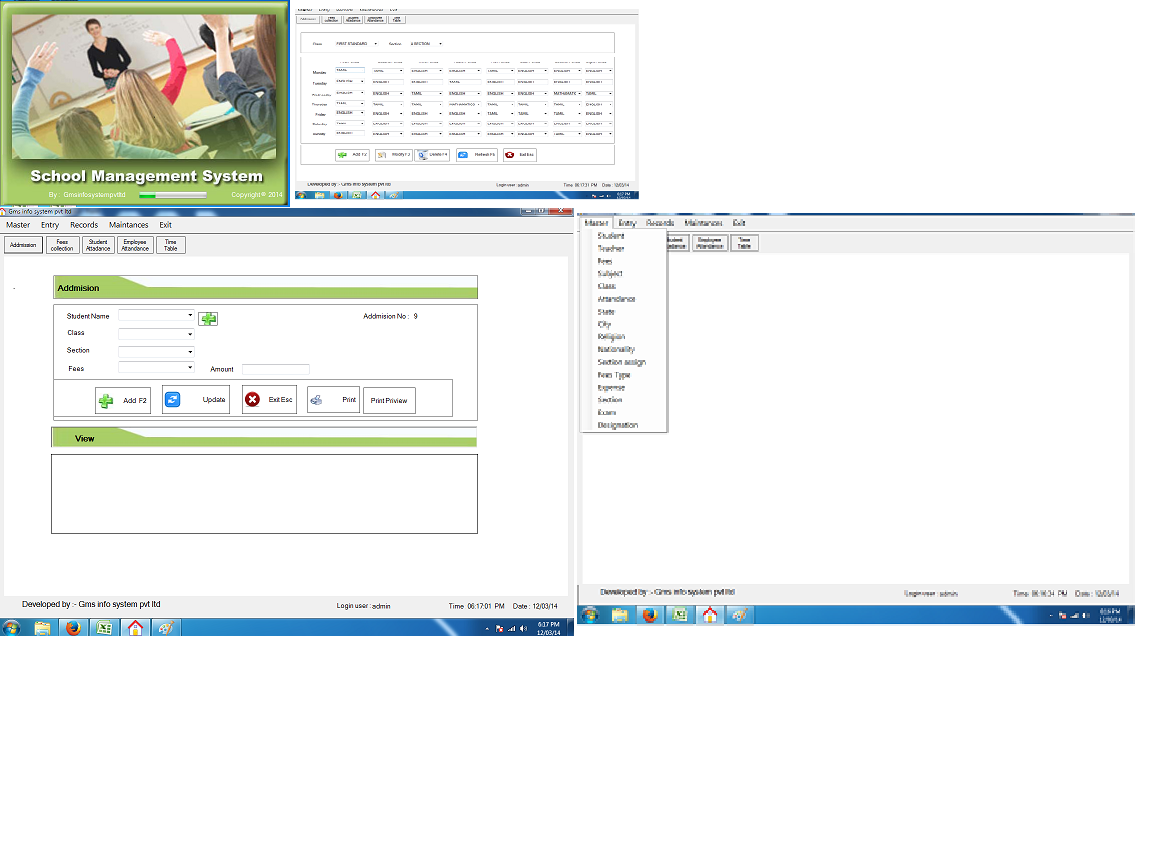Open Records menu in Admission window

click(x=84, y=226)
